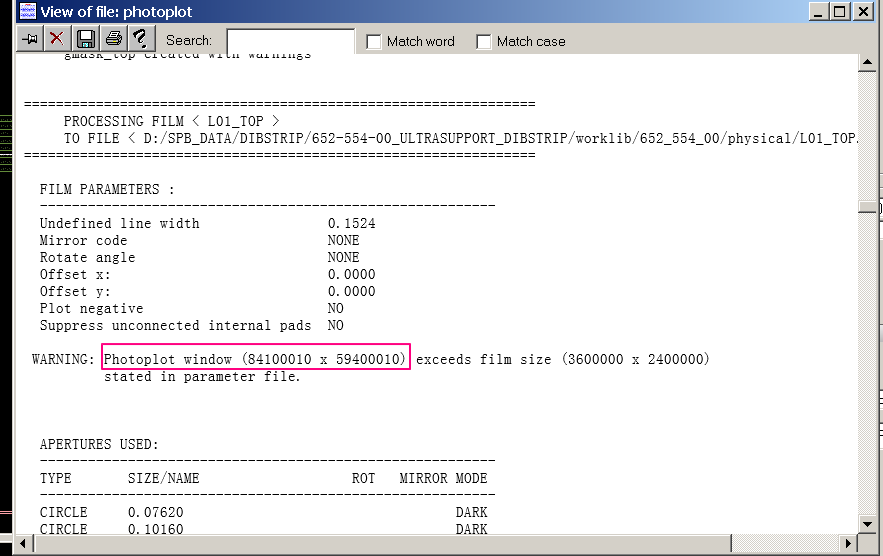
Task: Open help with the question mark icon
Action: point(141,39)
